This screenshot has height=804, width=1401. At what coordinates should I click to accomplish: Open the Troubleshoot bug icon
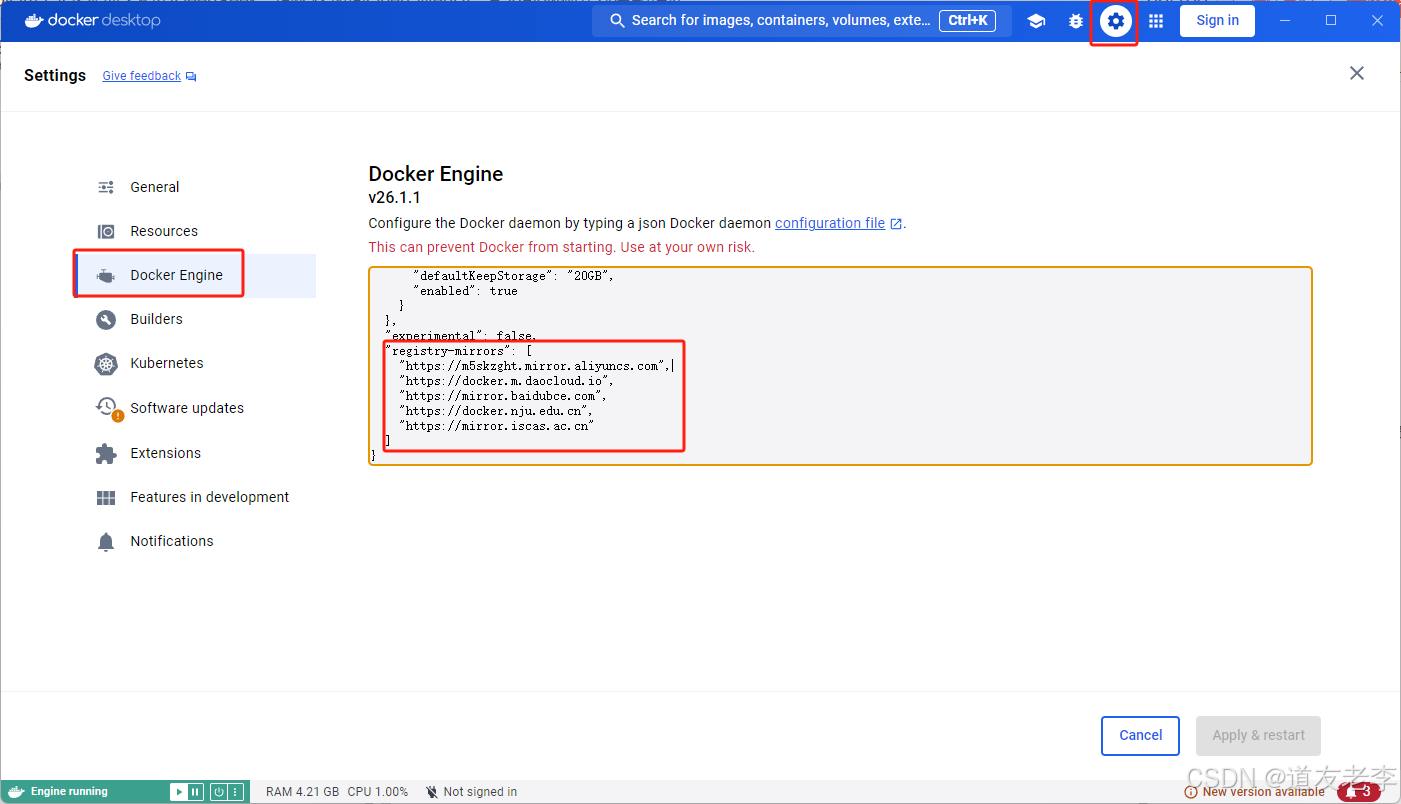pos(1076,21)
